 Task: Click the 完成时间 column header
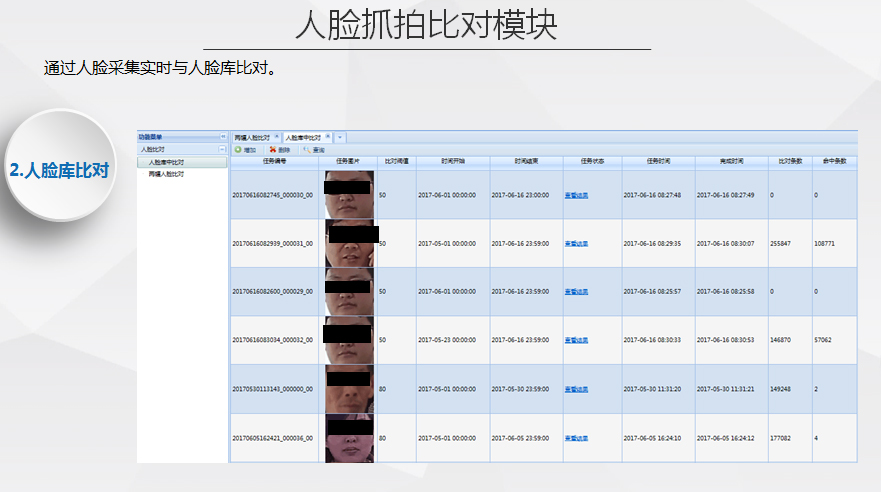pyautogui.click(x=732, y=160)
